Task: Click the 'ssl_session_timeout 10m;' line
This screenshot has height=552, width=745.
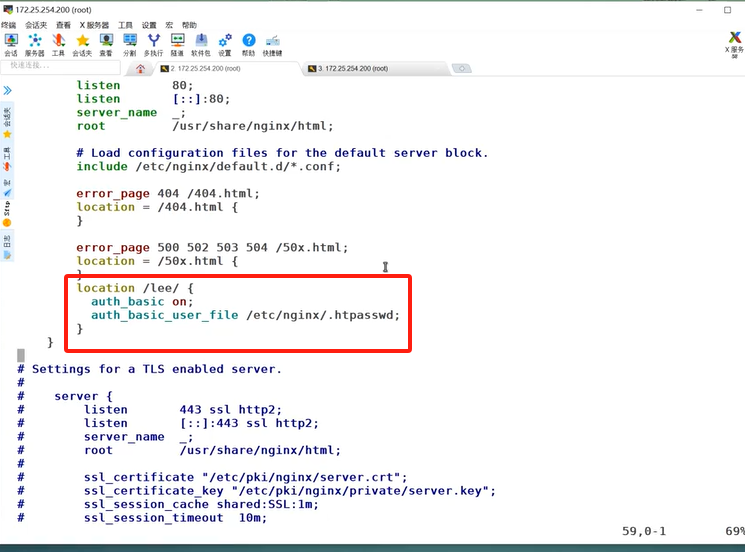Action: 176,518
